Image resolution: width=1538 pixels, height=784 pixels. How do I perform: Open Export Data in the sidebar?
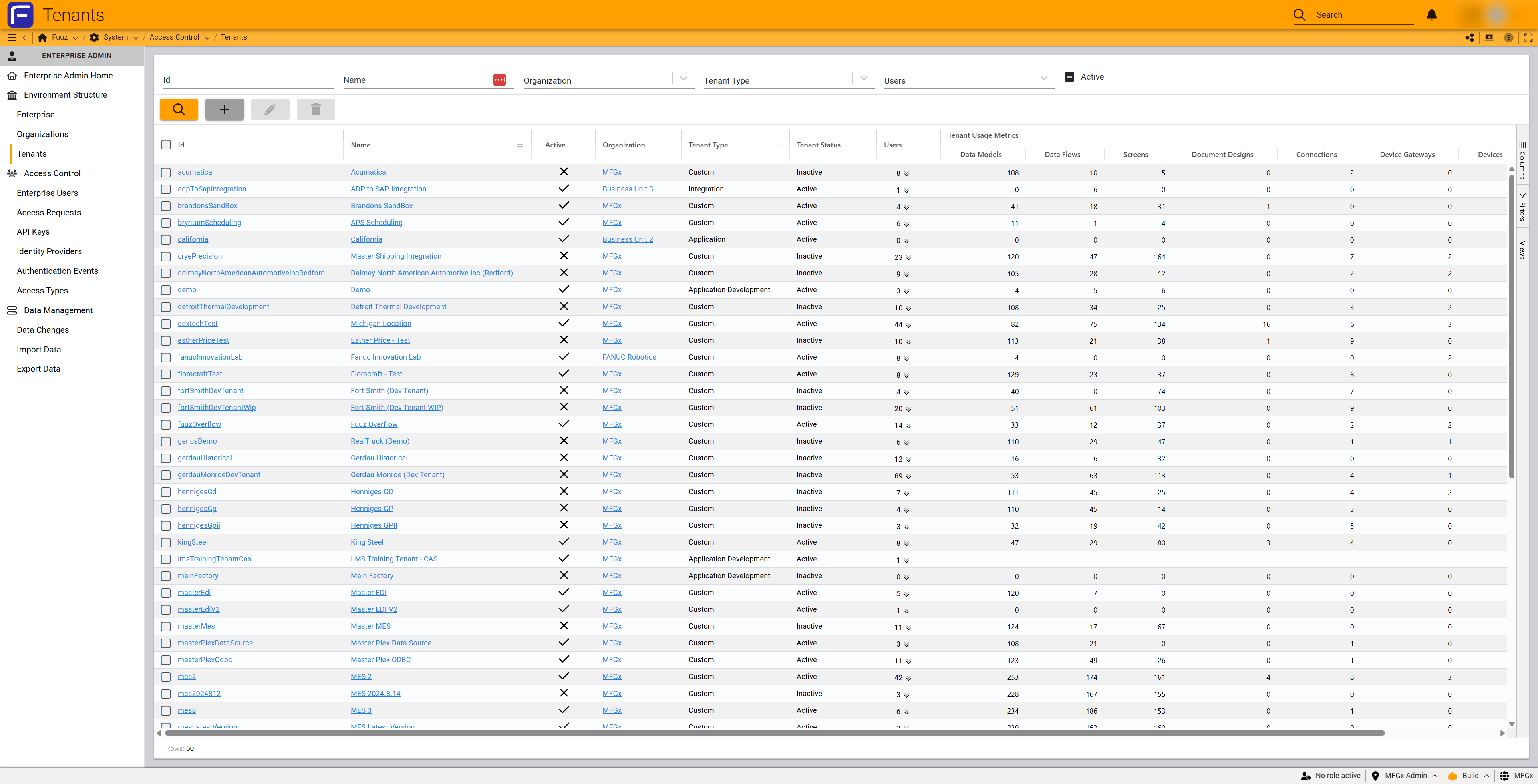[38, 369]
